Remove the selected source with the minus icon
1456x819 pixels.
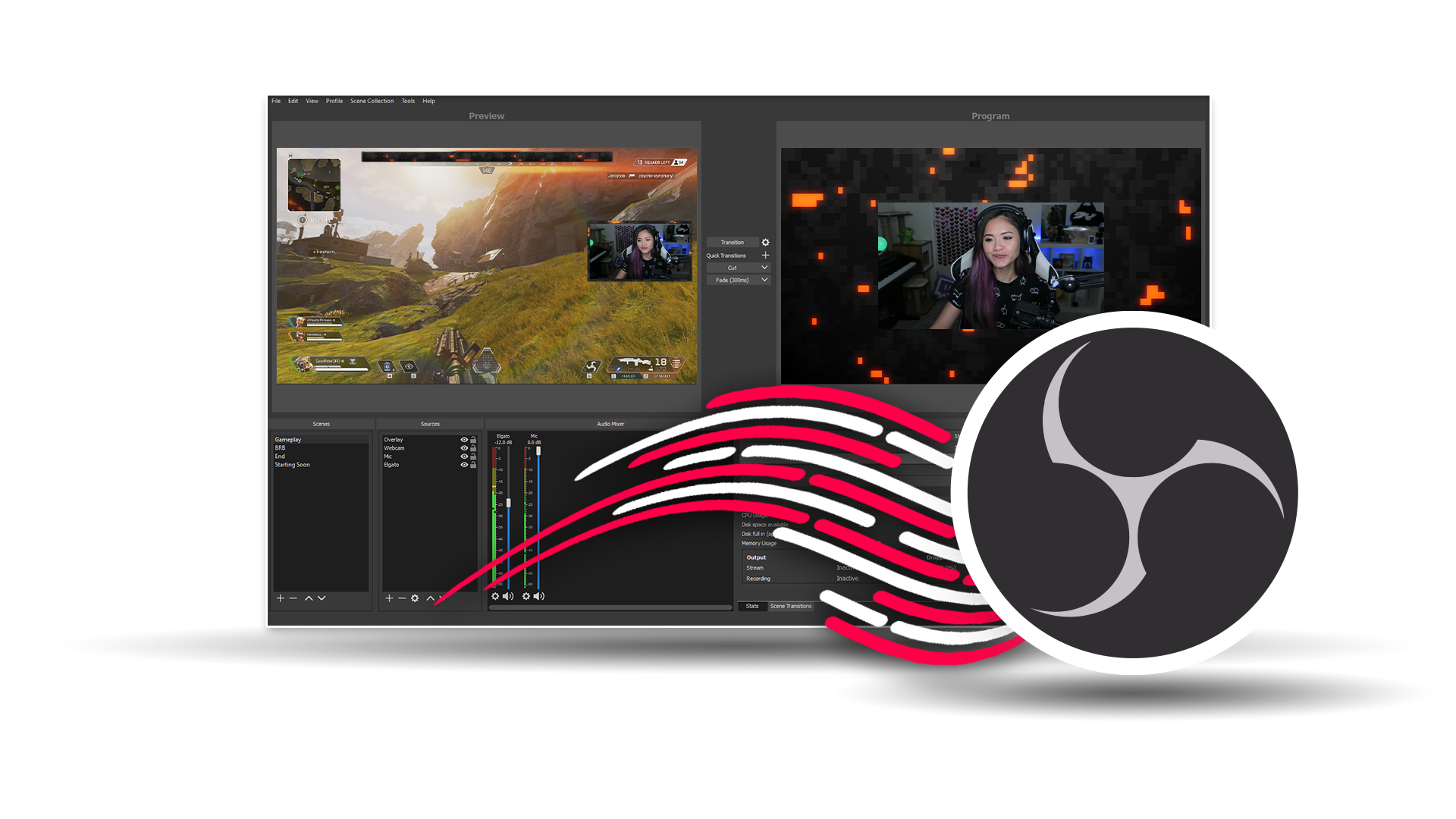tap(402, 598)
